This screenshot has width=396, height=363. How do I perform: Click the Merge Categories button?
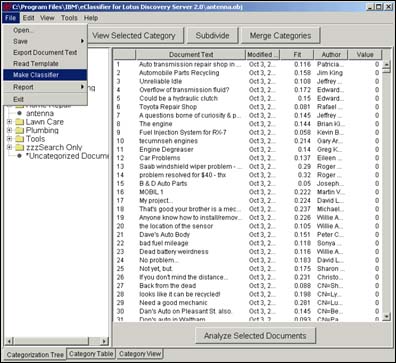tap(280, 36)
